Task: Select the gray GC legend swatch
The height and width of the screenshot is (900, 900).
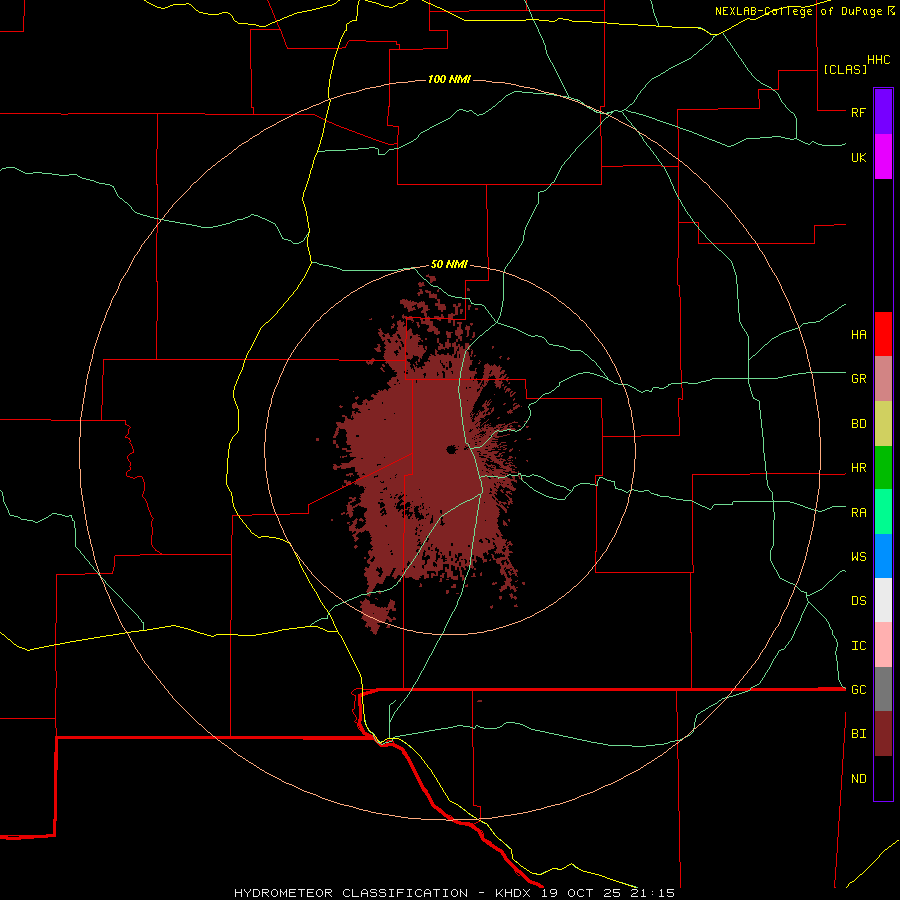Action: [x=883, y=689]
